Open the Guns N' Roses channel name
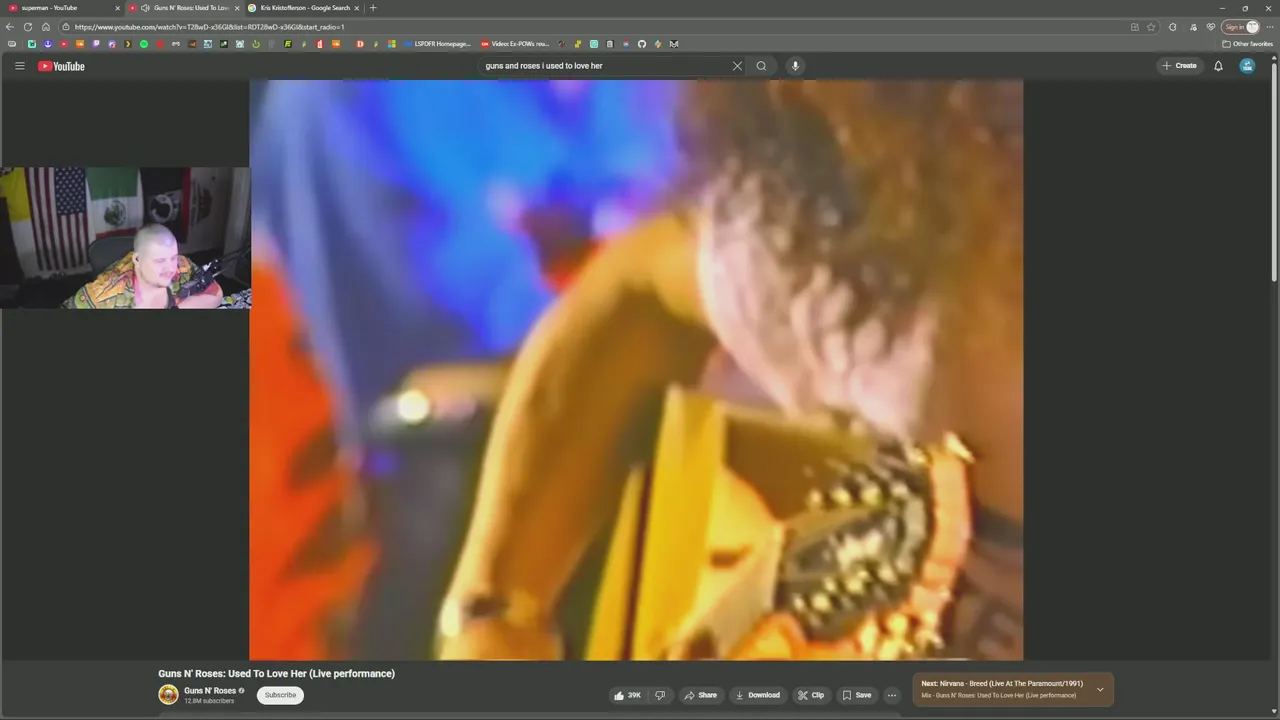The height and width of the screenshot is (720, 1280). point(210,691)
